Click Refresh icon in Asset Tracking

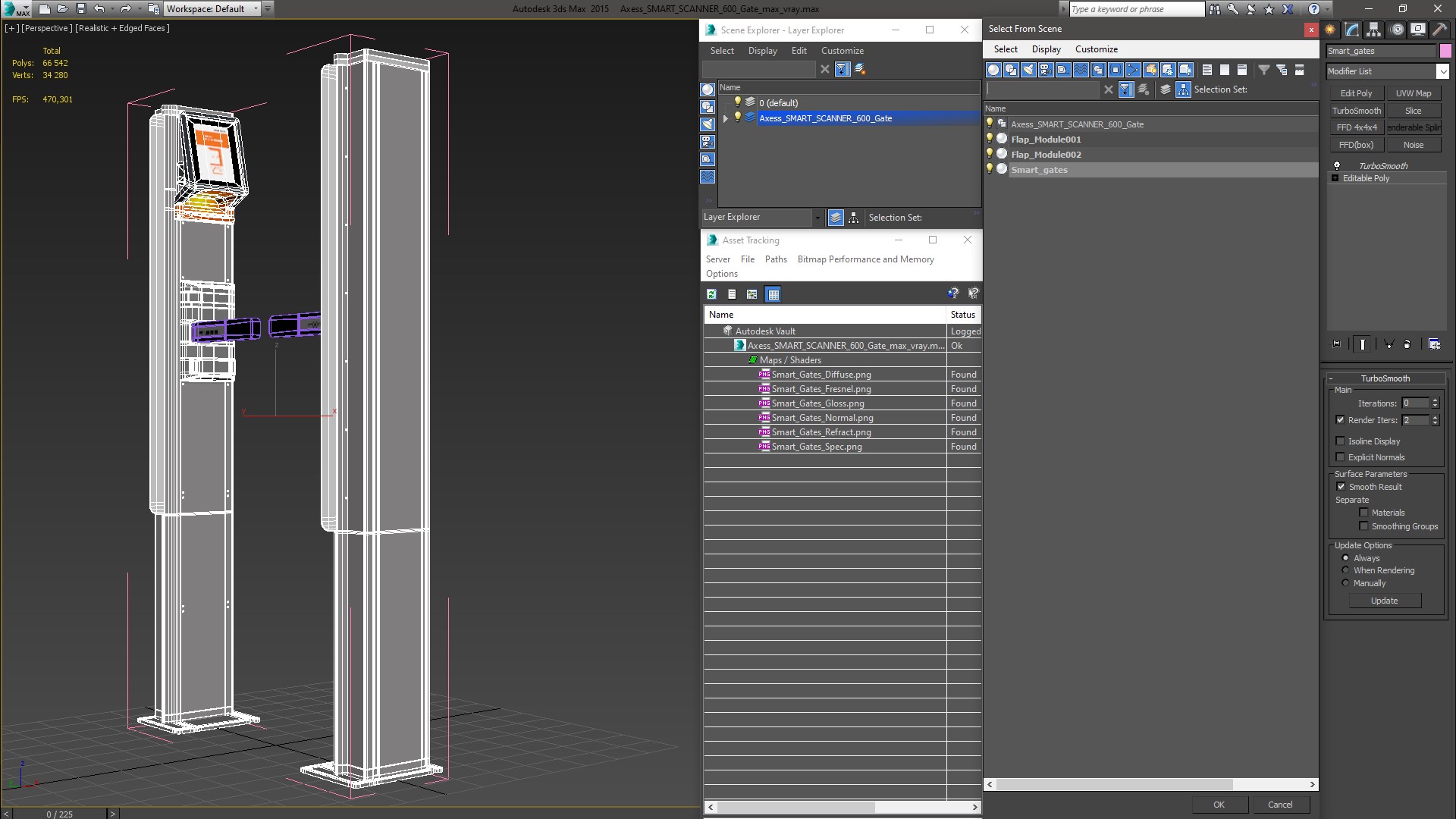click(x=711, y=294)
